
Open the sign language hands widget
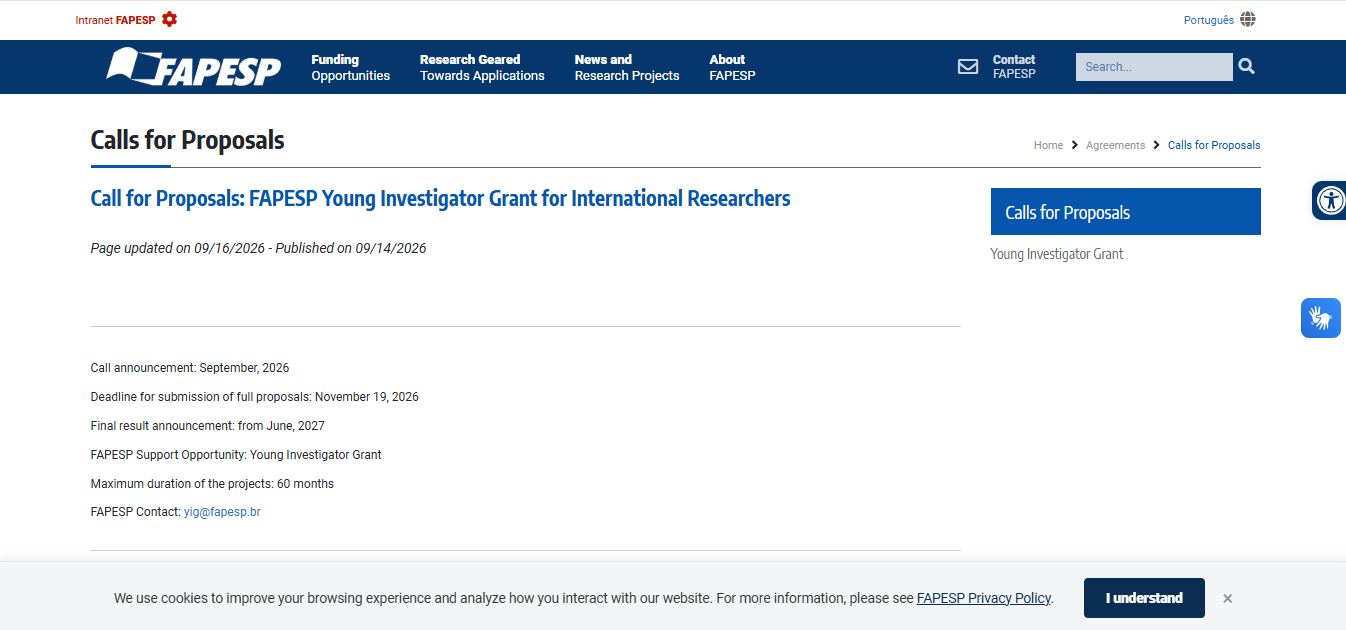tap(1321, 318)
